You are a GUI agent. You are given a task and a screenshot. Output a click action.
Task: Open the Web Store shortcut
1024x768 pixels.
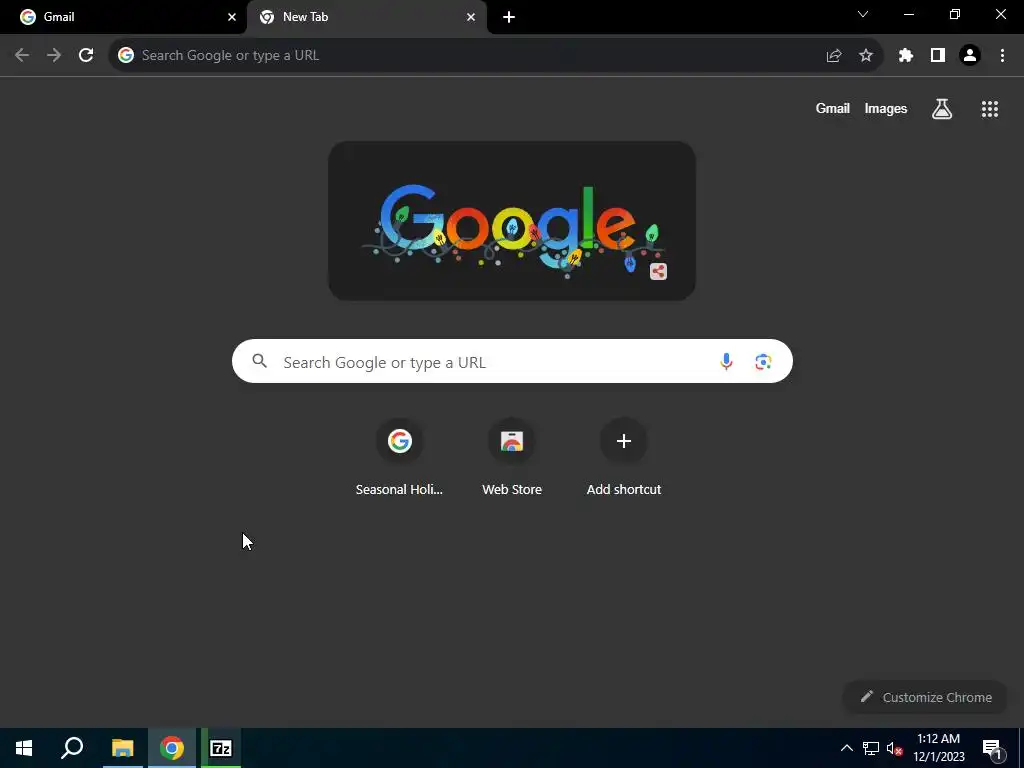pyautogui.click(x=512, y=457)
